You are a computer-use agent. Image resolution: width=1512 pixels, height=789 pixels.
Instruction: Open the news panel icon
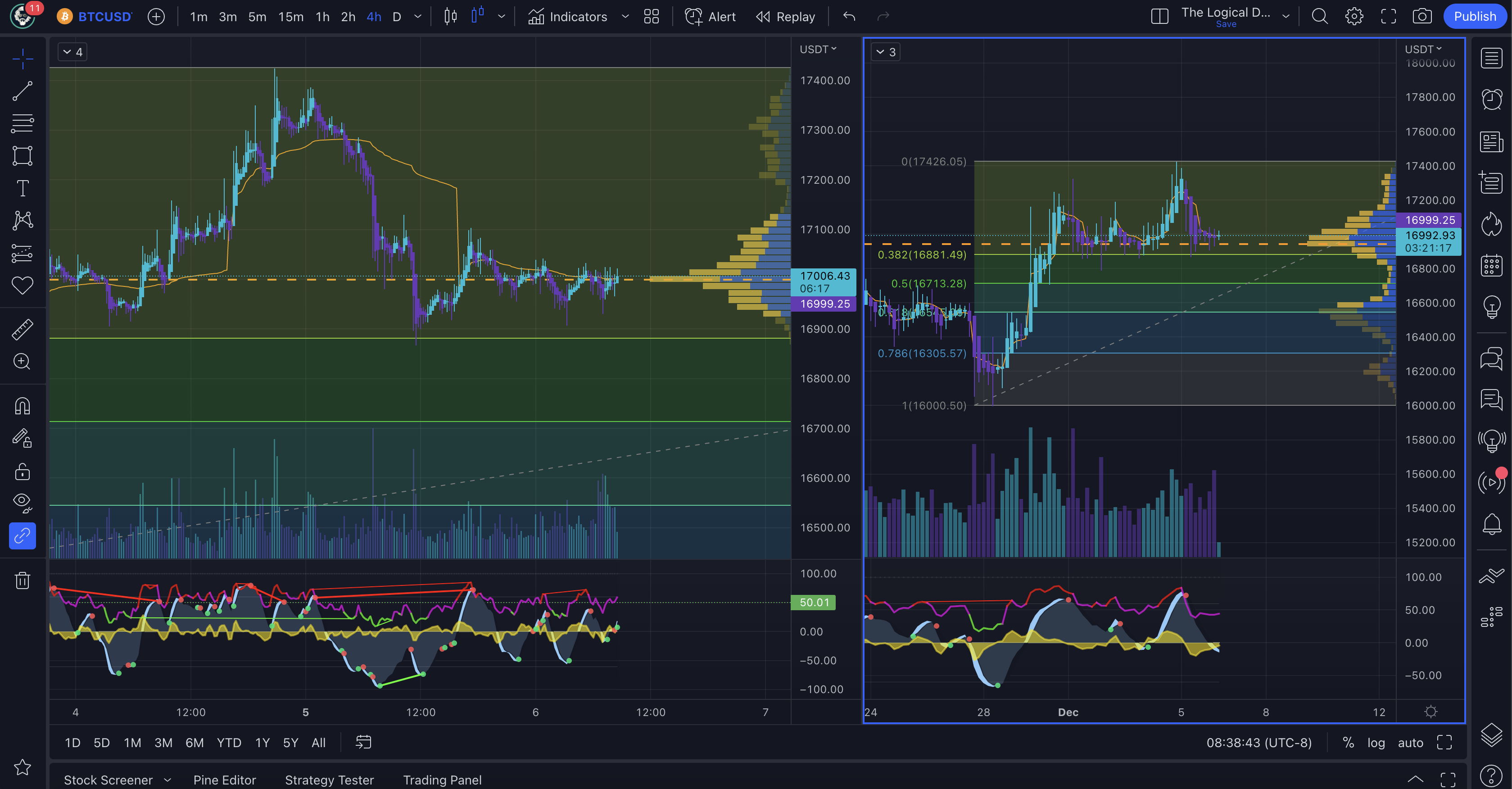pos(1491,141)
